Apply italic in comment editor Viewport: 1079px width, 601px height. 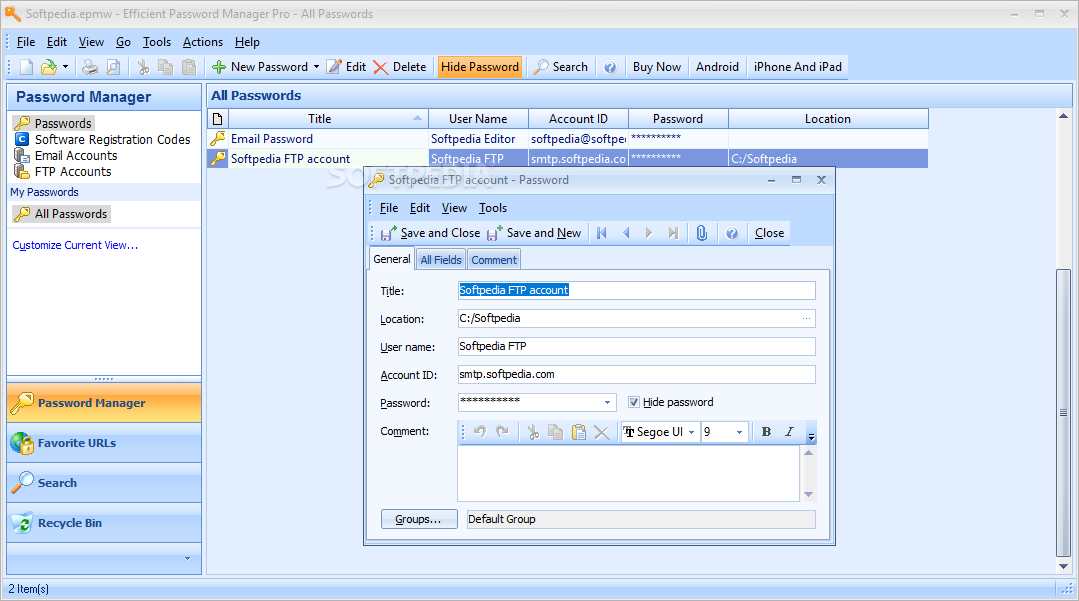click(789, 432)
